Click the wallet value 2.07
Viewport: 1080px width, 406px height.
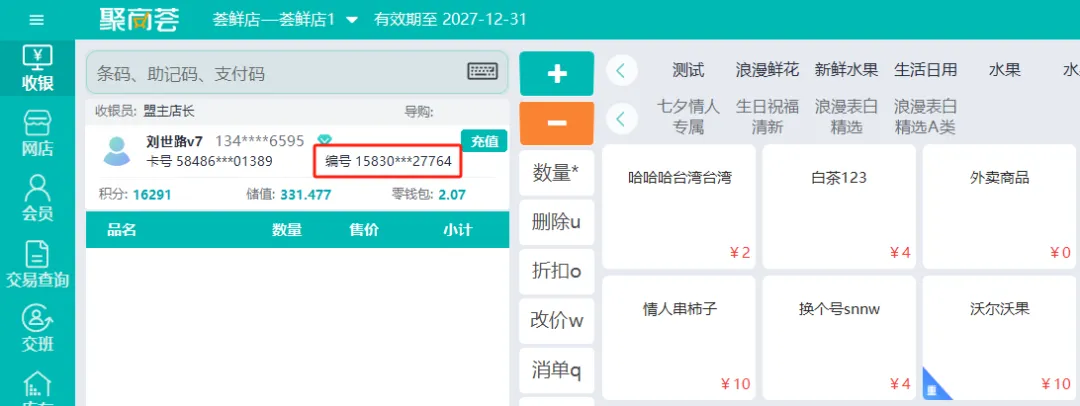[452, 195]
